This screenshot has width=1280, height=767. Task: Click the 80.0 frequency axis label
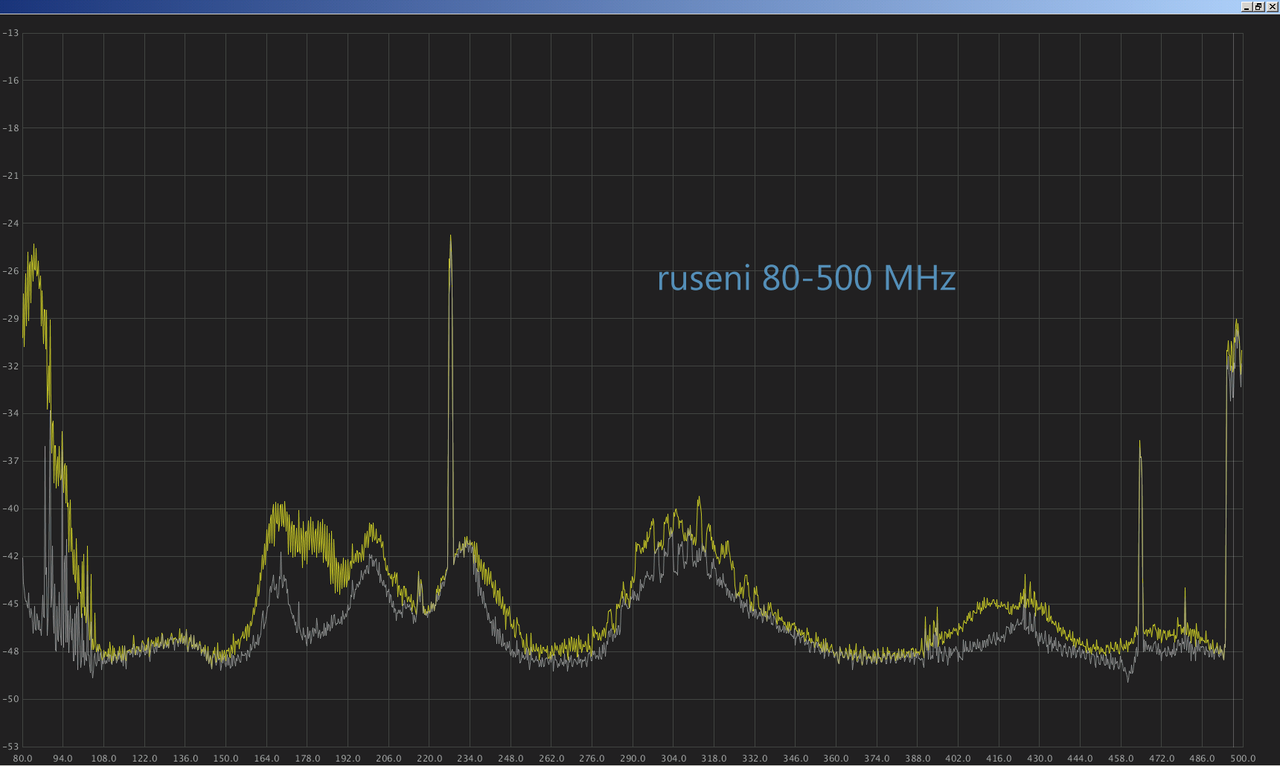pyautogui.click(x=22, y=758)
